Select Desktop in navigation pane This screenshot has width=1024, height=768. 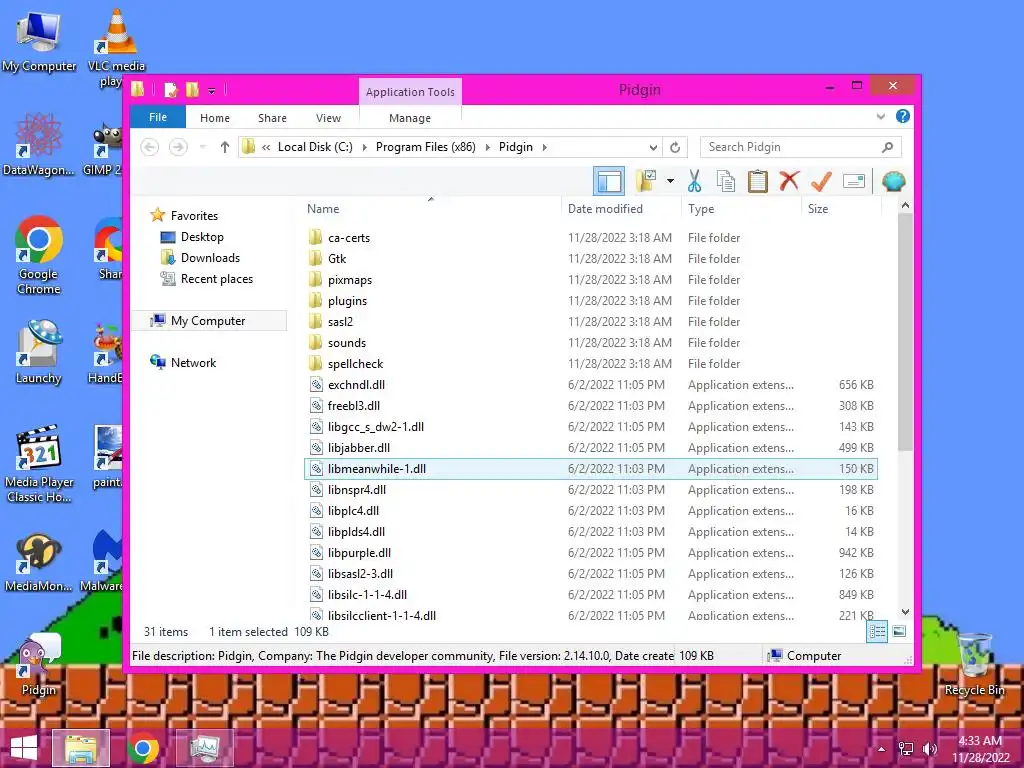[202, 237]
